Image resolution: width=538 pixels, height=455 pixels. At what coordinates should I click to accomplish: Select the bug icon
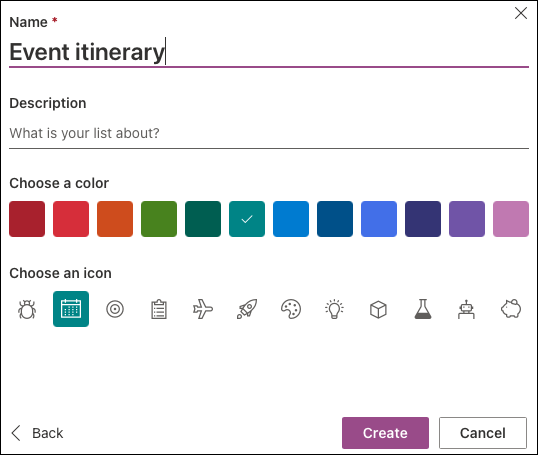click(x=27, y=309)
